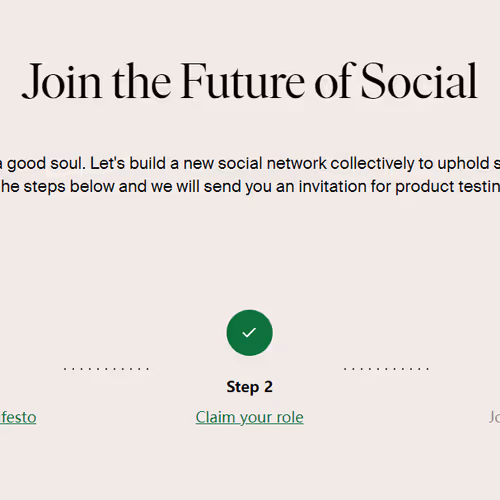
Task: Click the phrase 'new social network'
Action: pos(255,163)
